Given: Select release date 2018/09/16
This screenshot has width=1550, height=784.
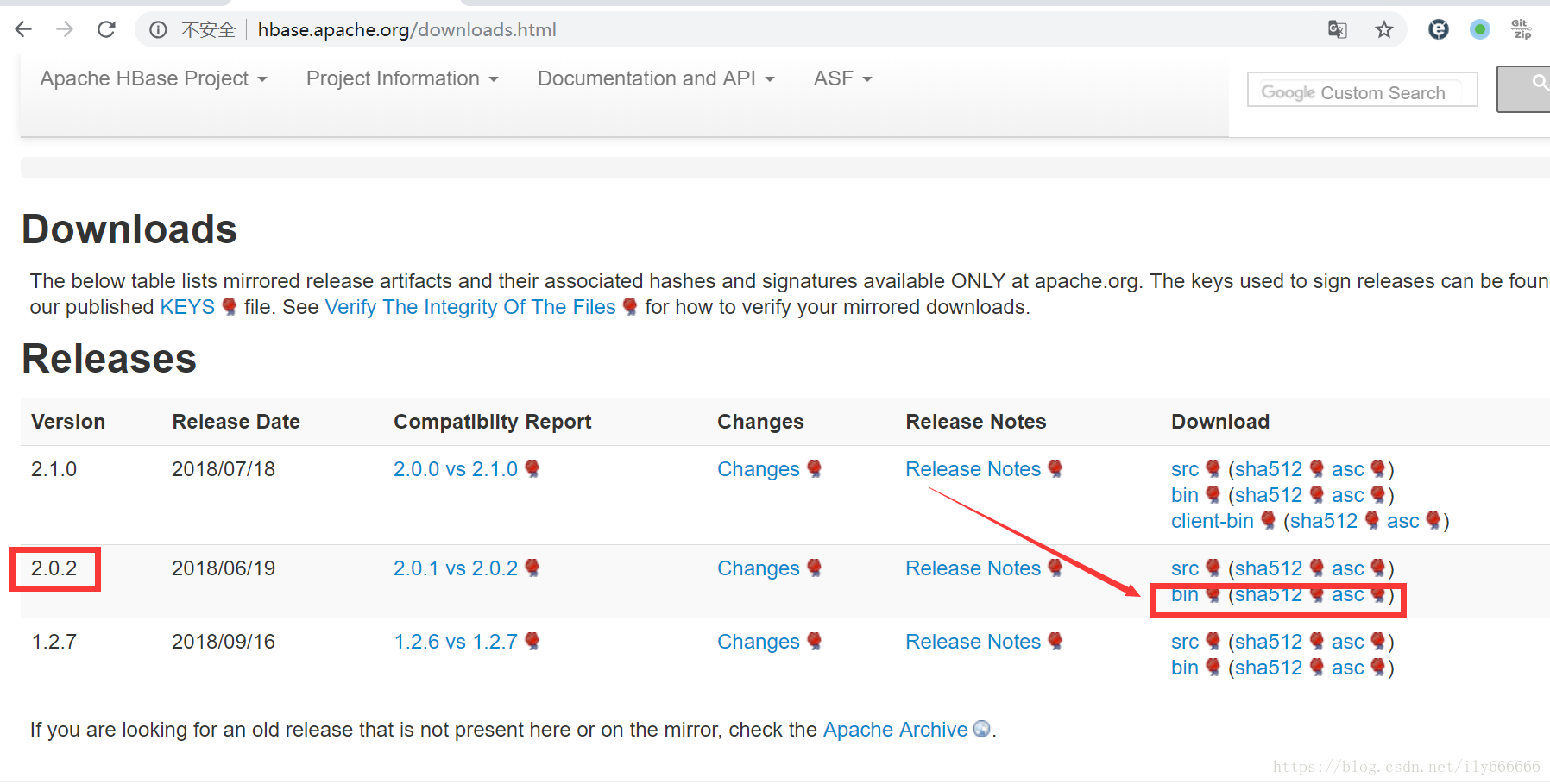Looking at the screenshot, I should [224, 642].
